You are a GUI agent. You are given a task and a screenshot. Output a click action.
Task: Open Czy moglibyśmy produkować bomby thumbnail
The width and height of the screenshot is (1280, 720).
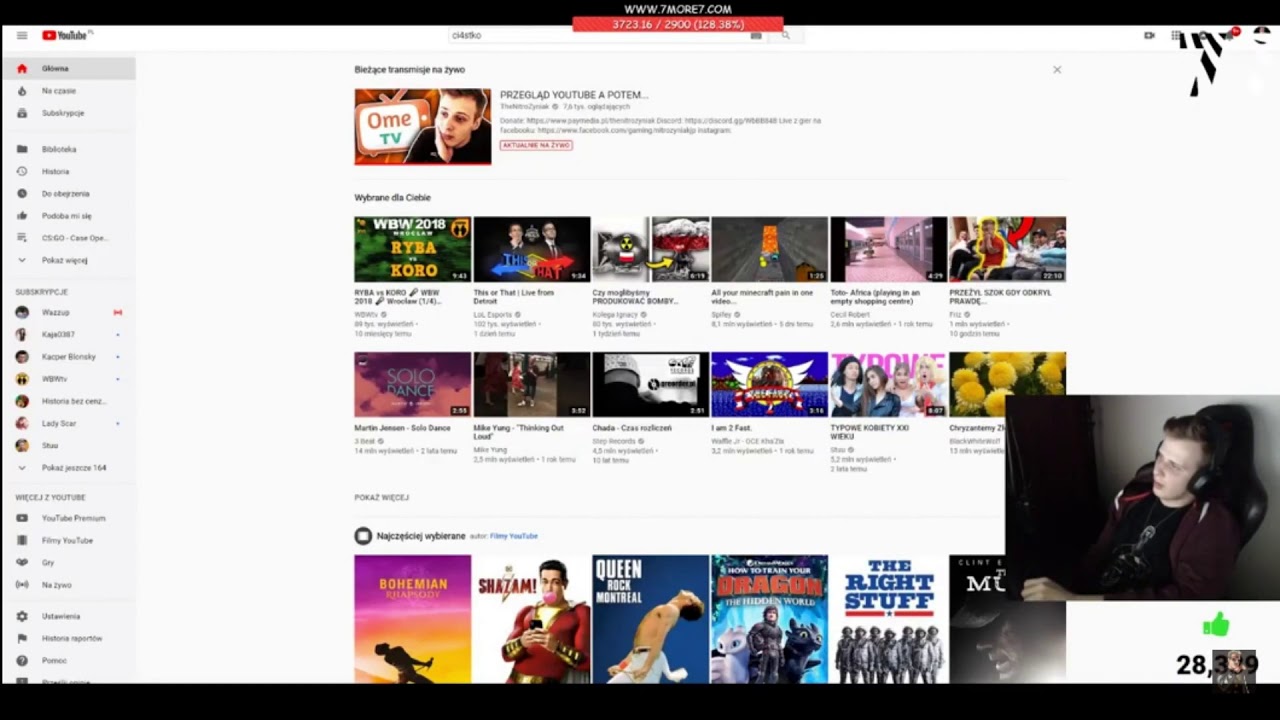click(650, 249)
